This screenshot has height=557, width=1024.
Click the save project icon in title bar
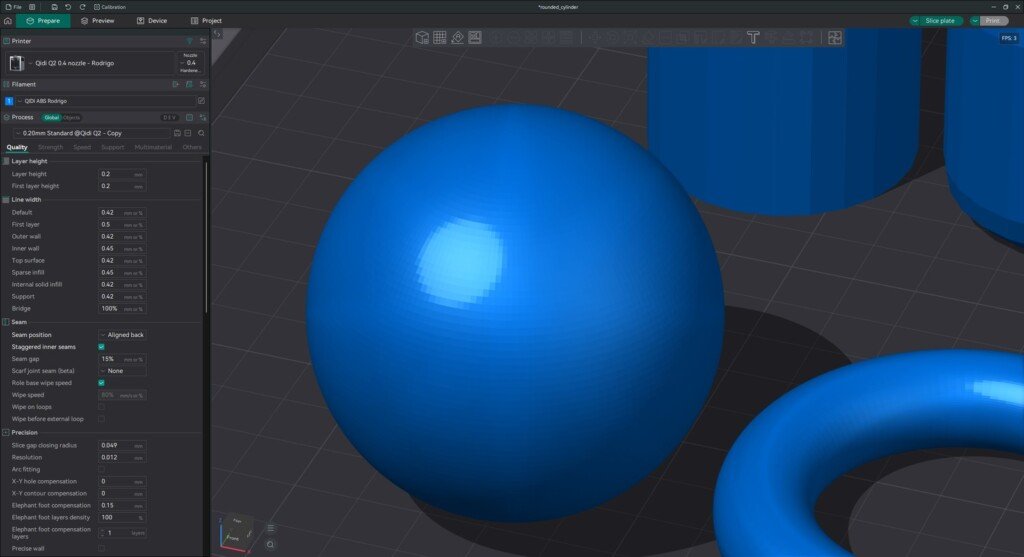point(54,7)
